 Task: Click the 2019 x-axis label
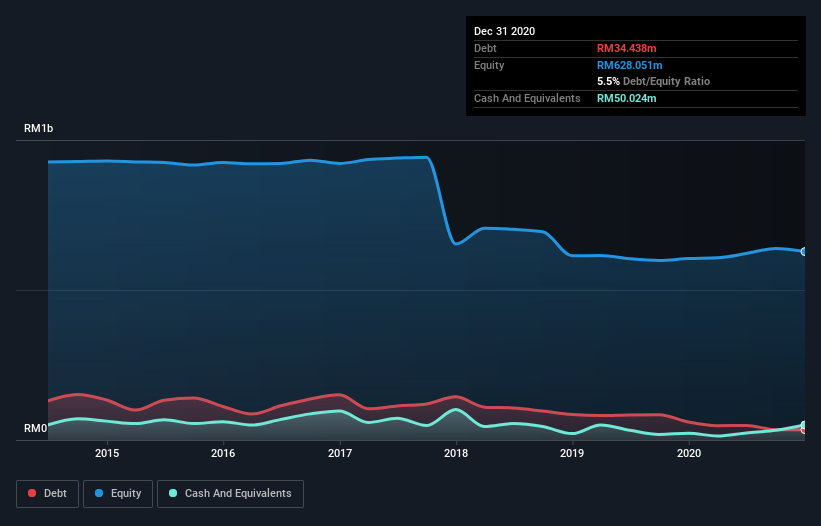572,453
